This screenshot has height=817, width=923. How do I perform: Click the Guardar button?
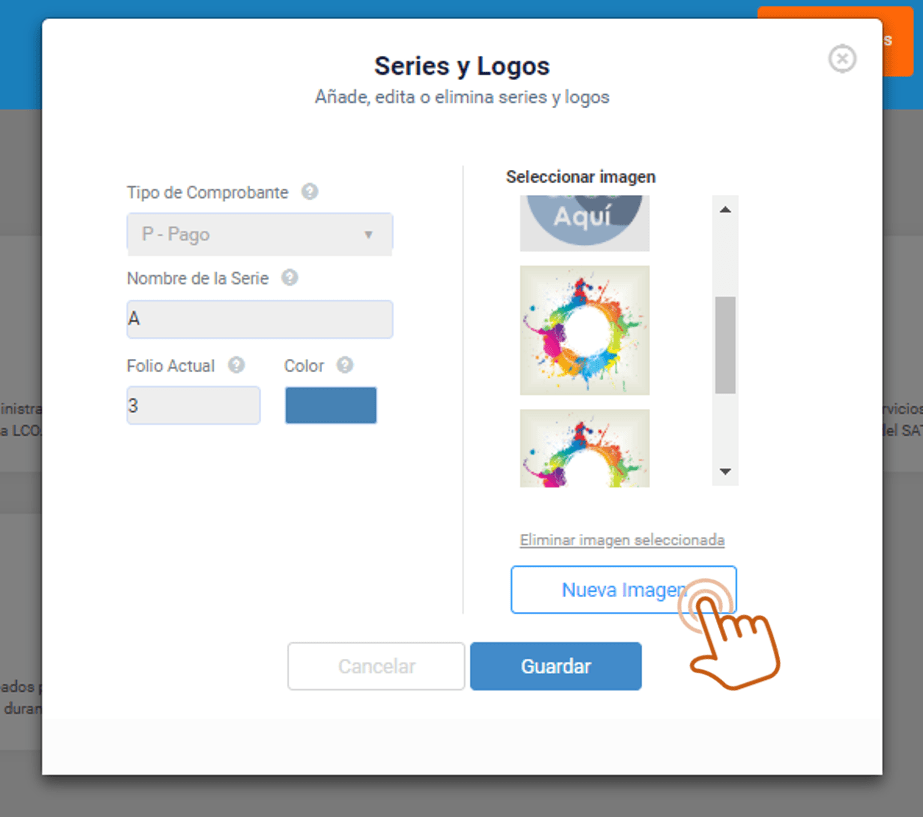556,666
